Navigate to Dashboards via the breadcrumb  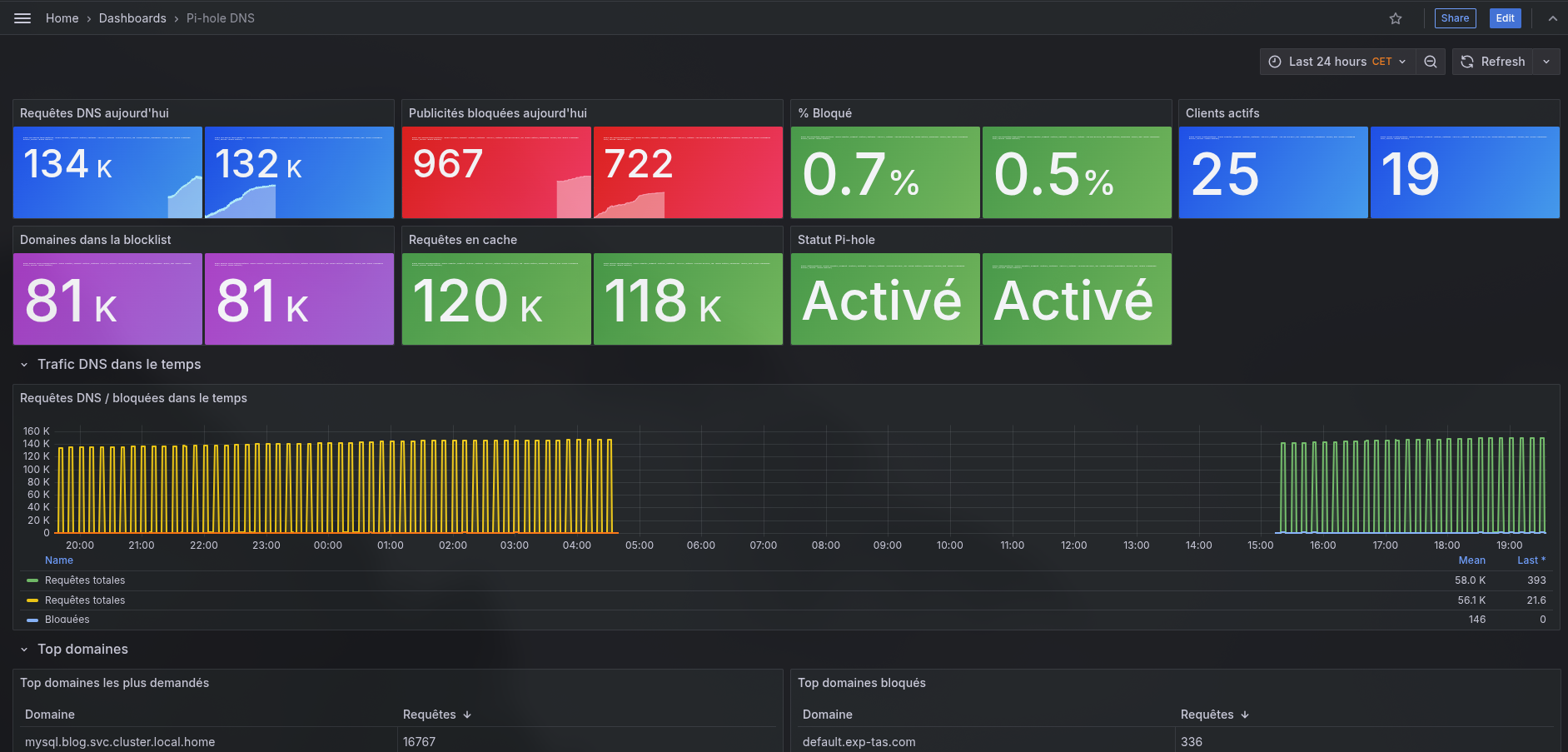[x=132, y=17]
